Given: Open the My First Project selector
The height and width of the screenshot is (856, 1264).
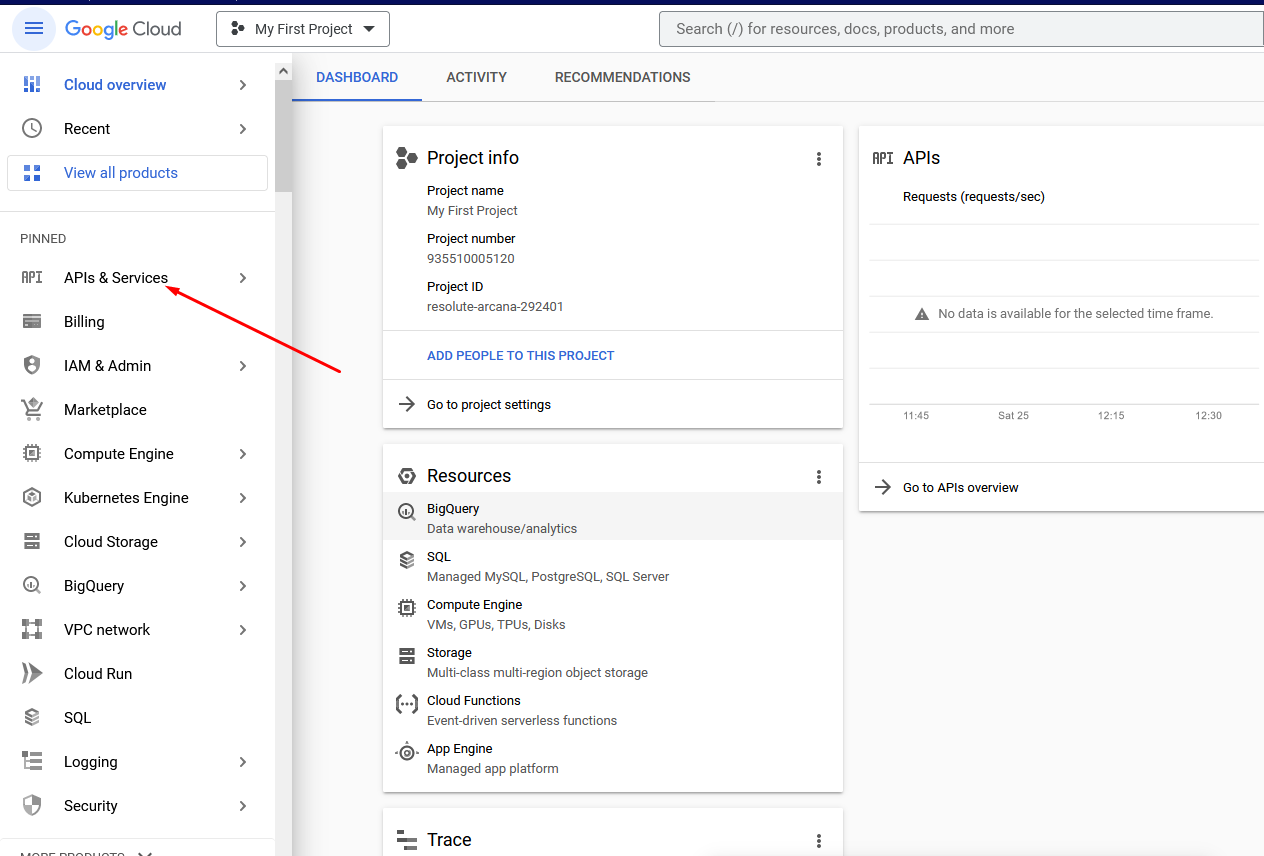Looking at the screenshot, I should (x=303, y=29).
